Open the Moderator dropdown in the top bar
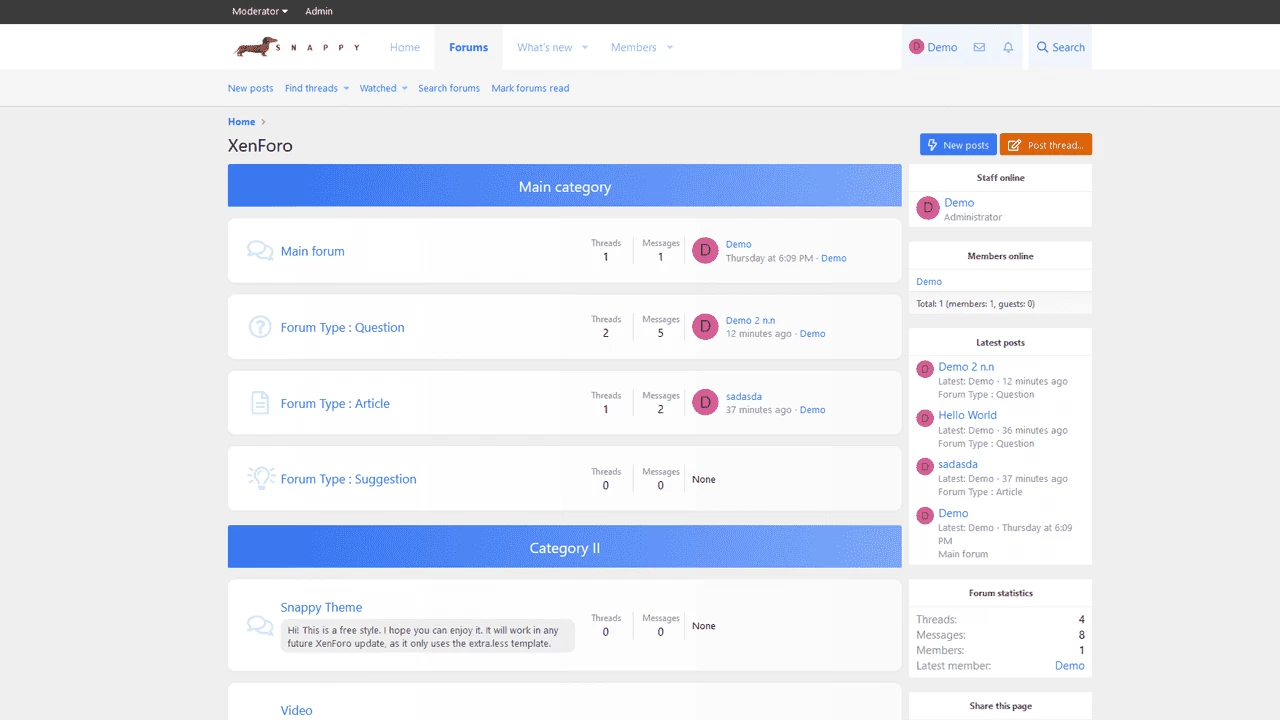Viewport: 1280px width, 720px height. [x=260, y=11]
